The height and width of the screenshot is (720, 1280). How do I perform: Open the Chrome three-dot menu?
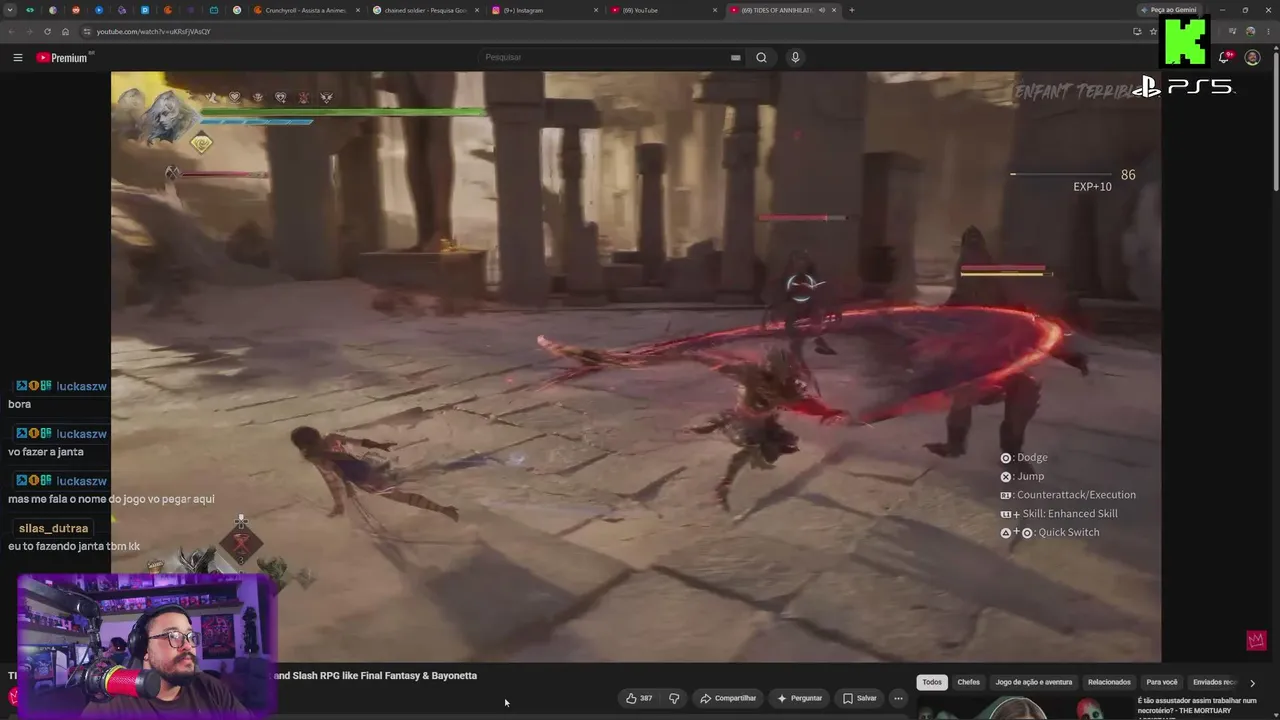coord(1267,31)
